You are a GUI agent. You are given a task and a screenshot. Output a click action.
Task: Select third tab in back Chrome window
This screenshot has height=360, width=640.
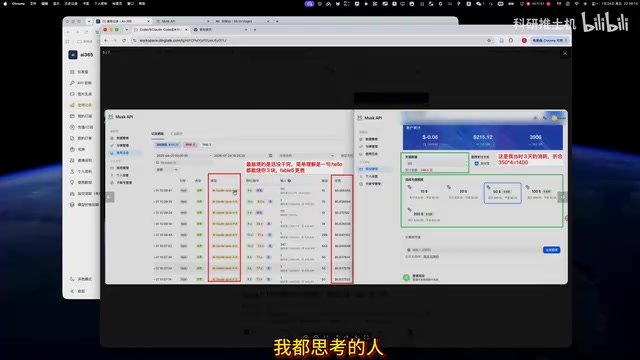point(242,21)
